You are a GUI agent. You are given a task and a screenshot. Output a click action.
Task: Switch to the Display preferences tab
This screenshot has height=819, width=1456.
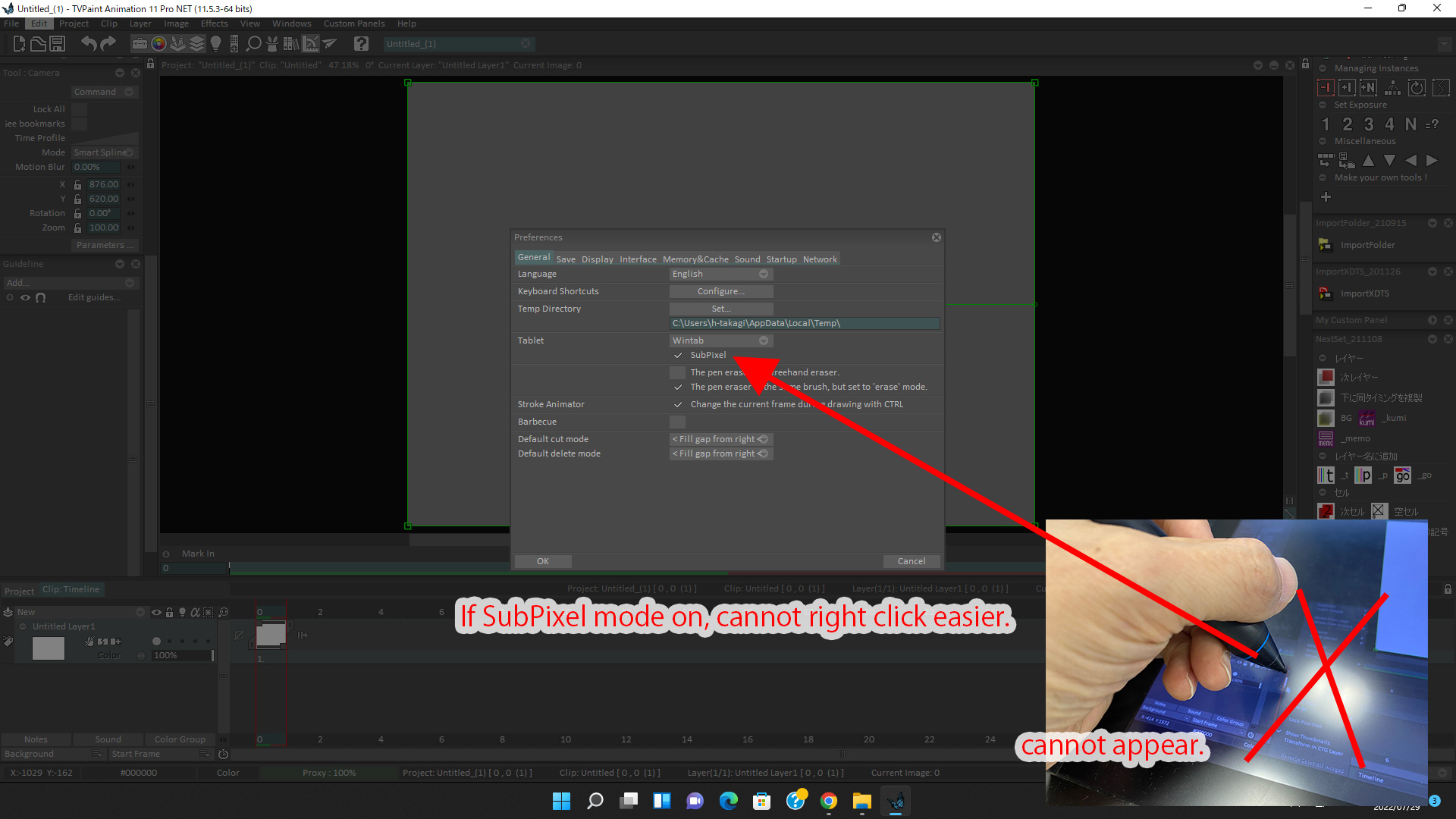click(x=598, y=259)
